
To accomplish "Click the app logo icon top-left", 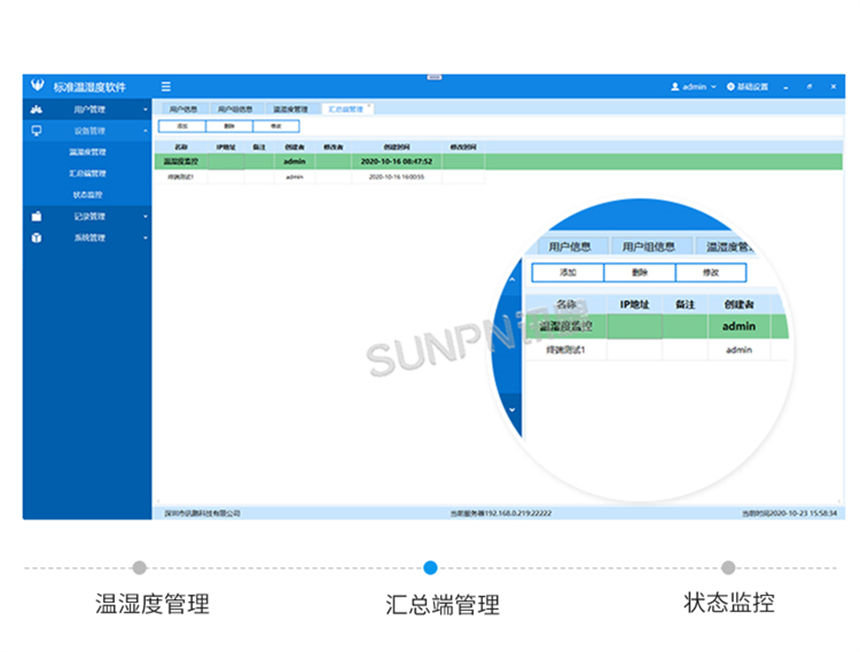I will pos(37,82).
